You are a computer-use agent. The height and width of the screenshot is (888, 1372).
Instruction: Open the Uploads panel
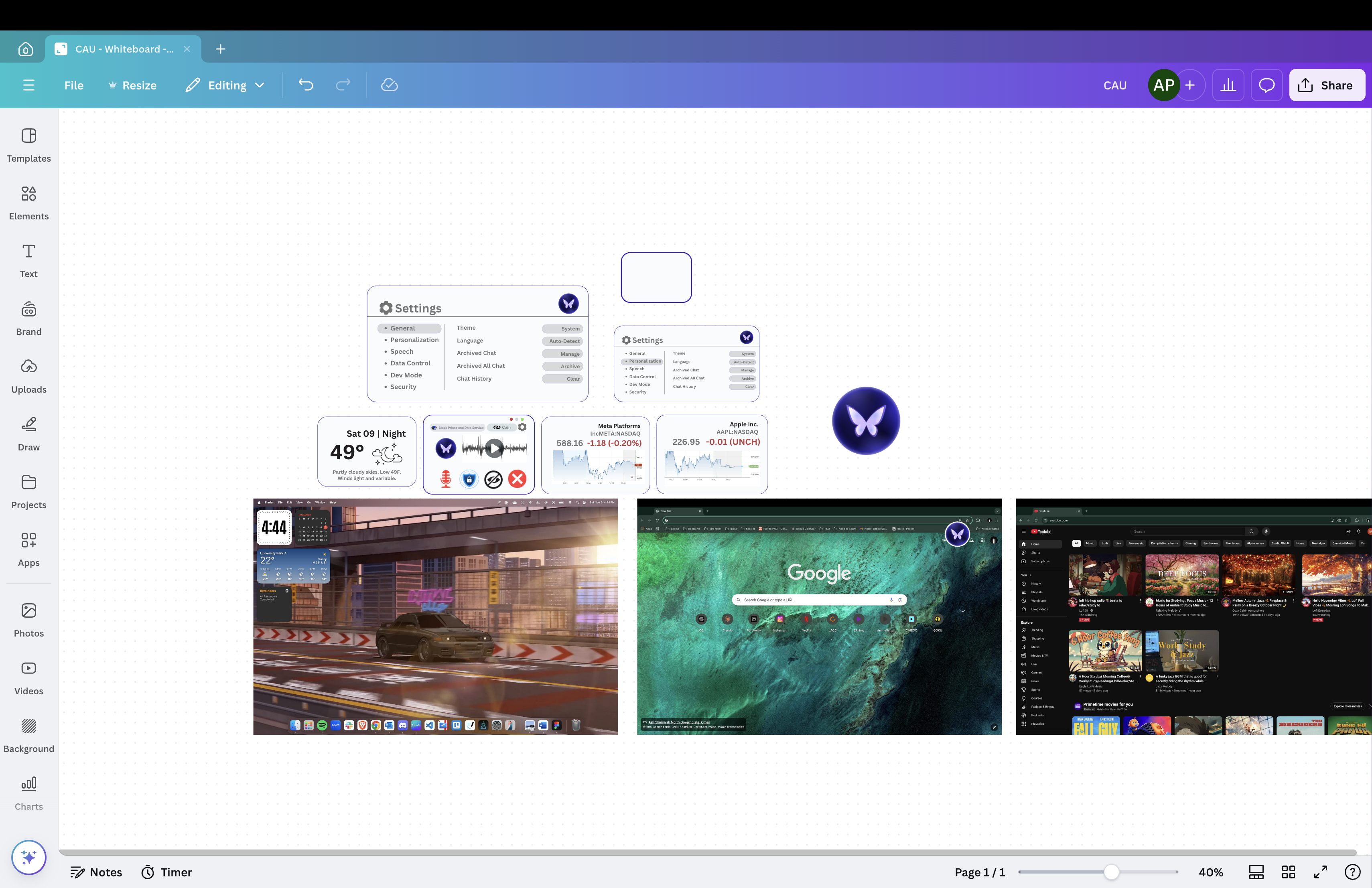tap(28, 376)
